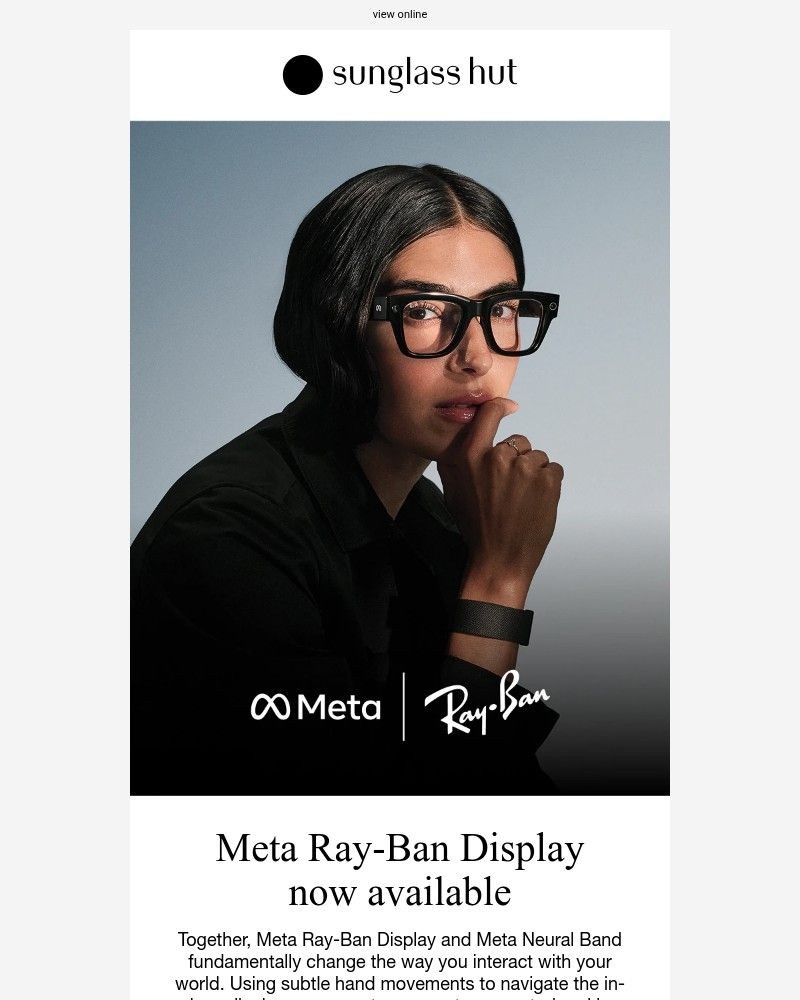This screenshot has height=1000, width=800.
Task: Click 'Meta Neural Band' in the paragraph
Action: (x=549, y=940)
